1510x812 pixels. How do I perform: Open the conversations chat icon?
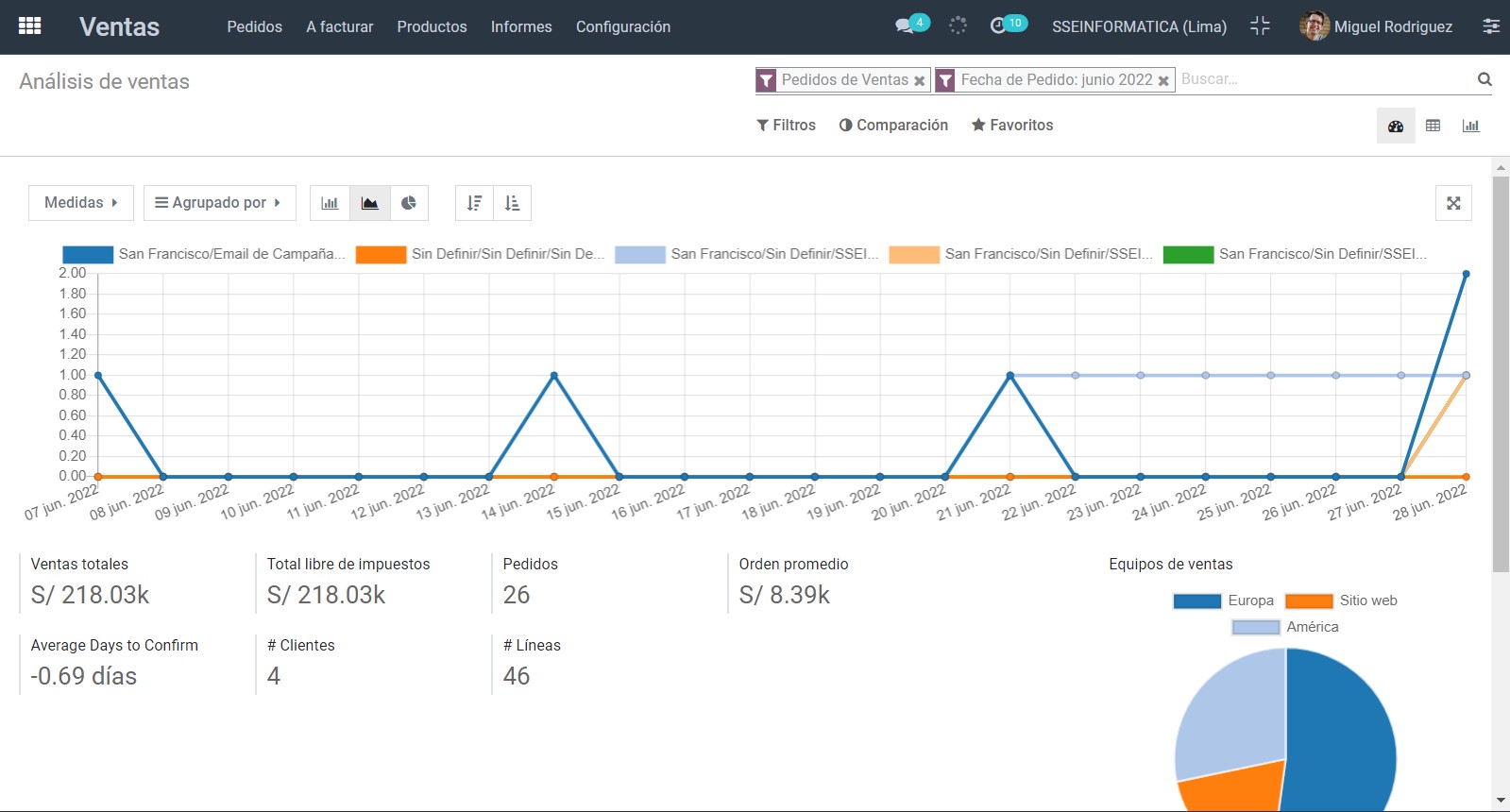tap(905, 26)
